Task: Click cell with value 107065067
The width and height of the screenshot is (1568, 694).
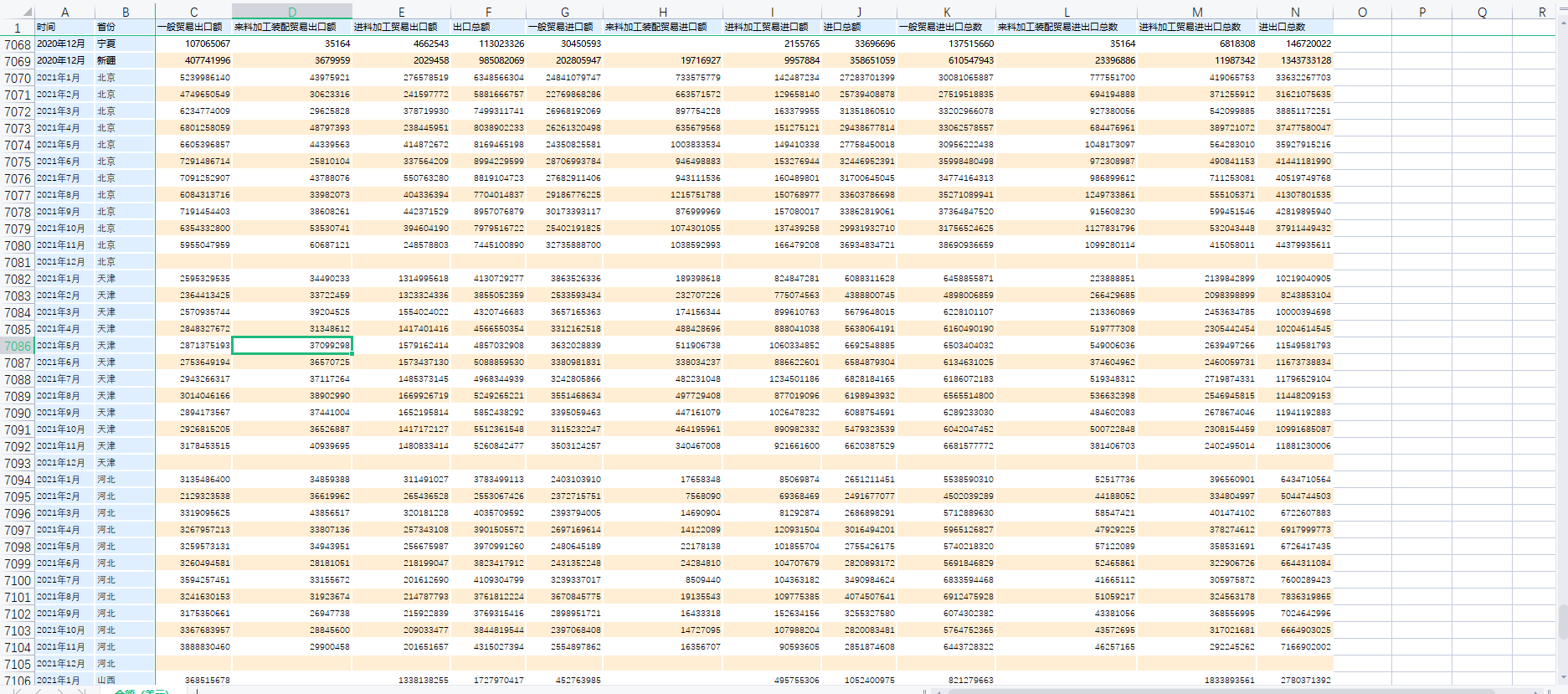Action: tap(193, 44)
